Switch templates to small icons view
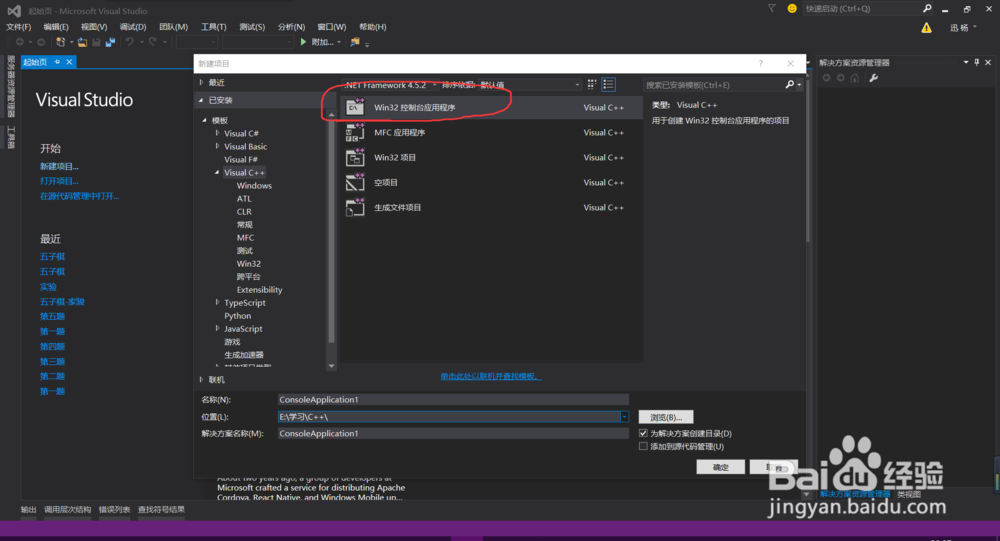This screenshot has height=541, width=1000. 592,84
